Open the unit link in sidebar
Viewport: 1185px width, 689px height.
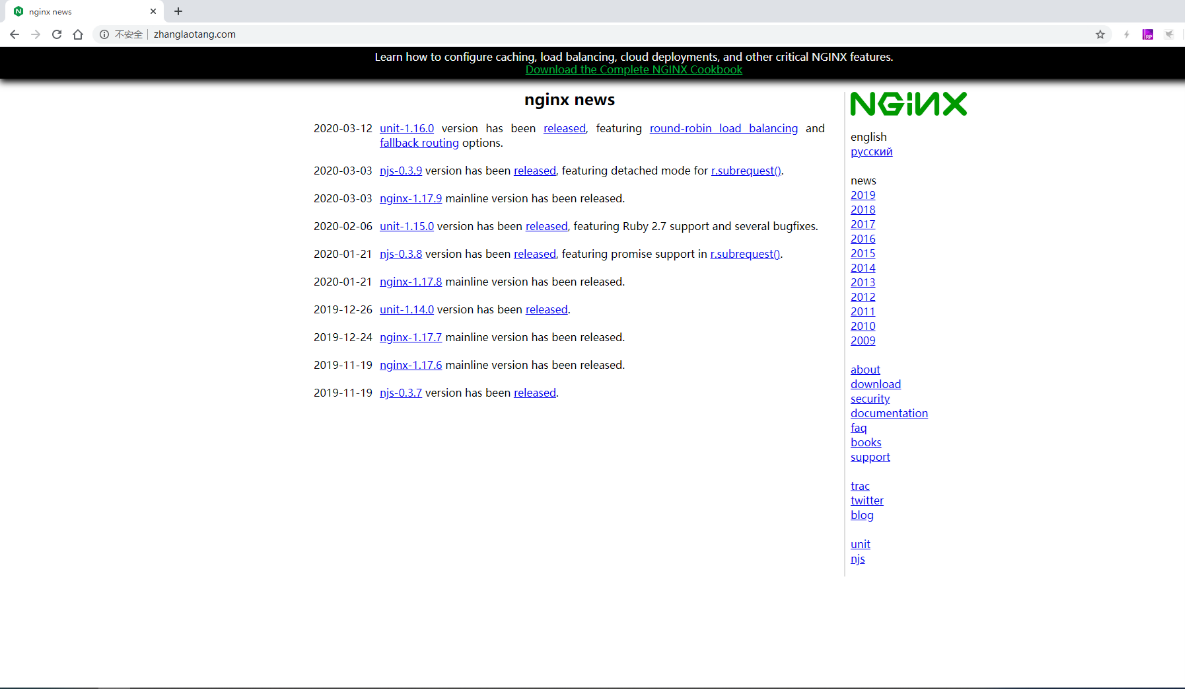tap(860, 544)
